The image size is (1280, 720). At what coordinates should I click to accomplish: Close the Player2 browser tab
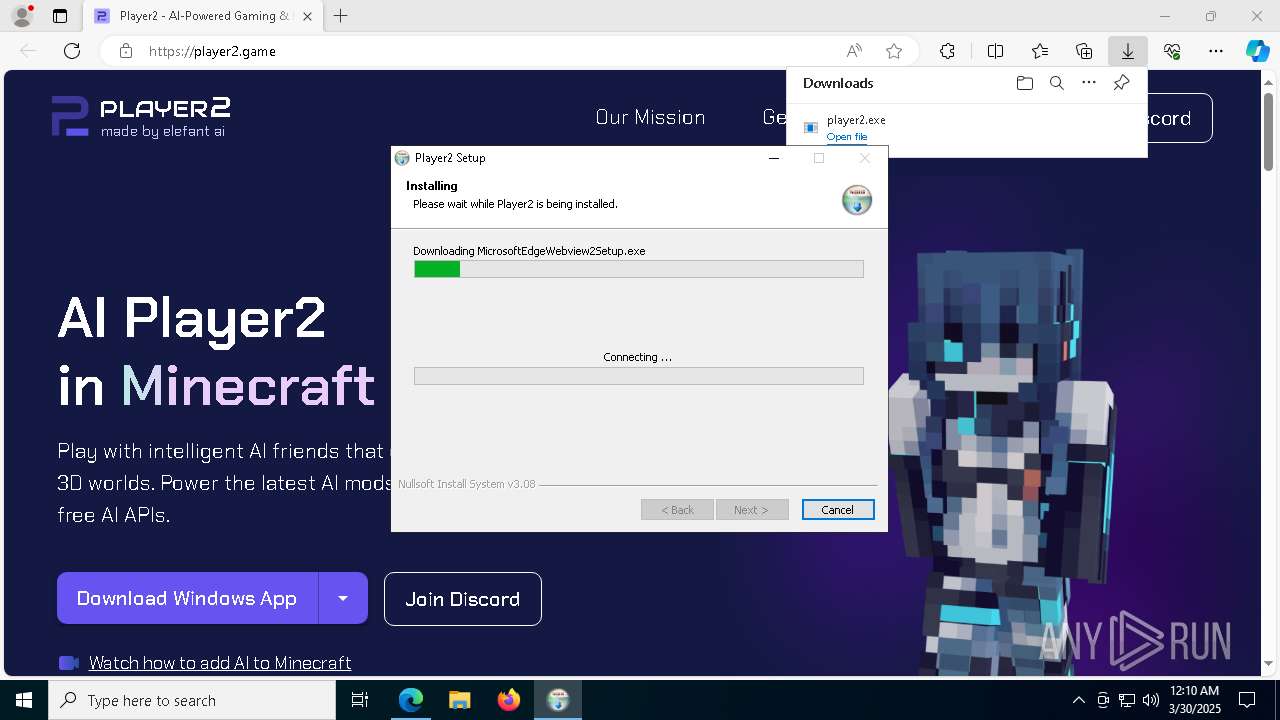(307, 16)
